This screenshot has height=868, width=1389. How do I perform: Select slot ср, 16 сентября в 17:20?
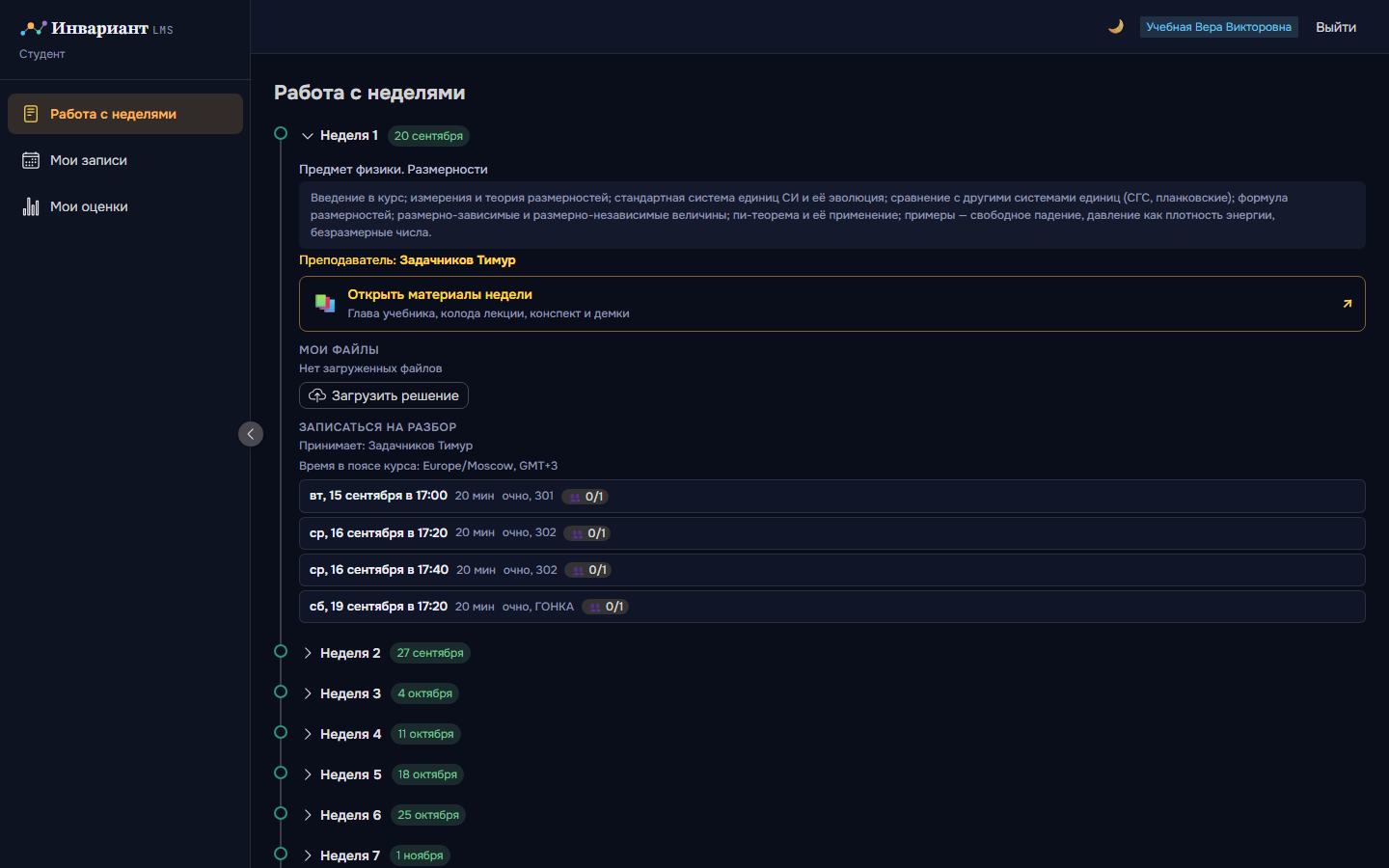pyautogui.click(x=832, y=533)
